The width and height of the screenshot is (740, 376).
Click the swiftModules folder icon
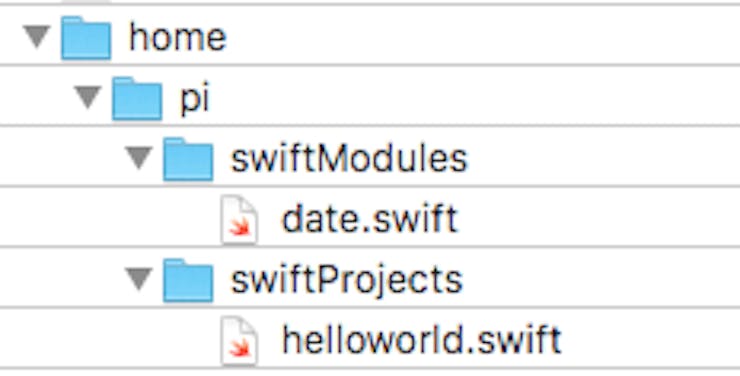point(188,159)
